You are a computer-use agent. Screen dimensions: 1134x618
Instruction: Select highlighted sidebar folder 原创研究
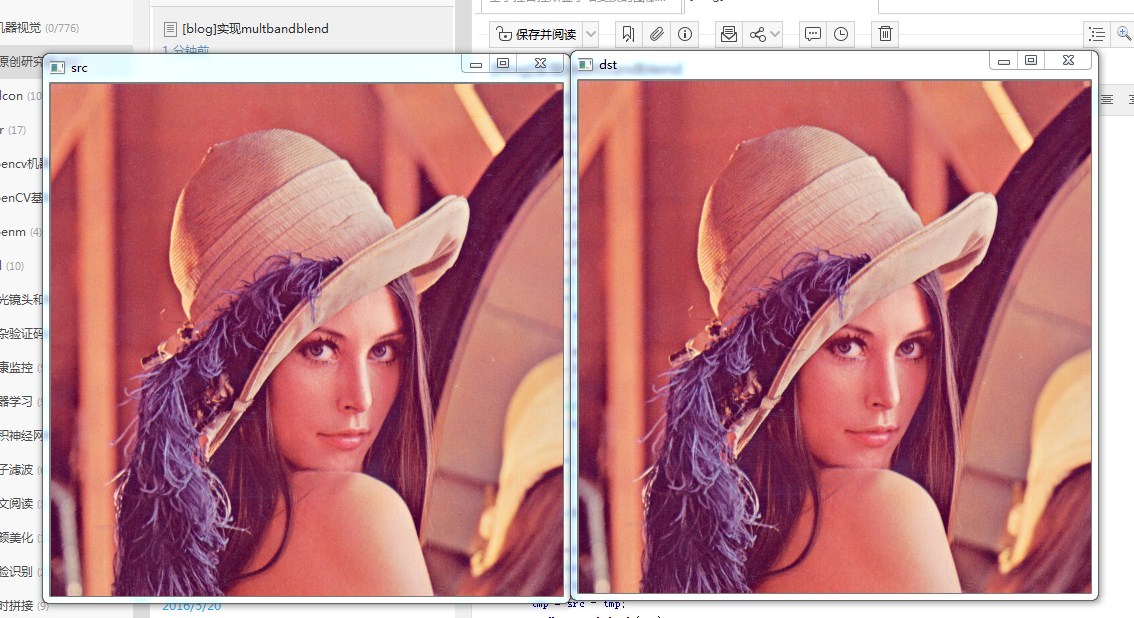pyautogui.click(x=22, y=61)
